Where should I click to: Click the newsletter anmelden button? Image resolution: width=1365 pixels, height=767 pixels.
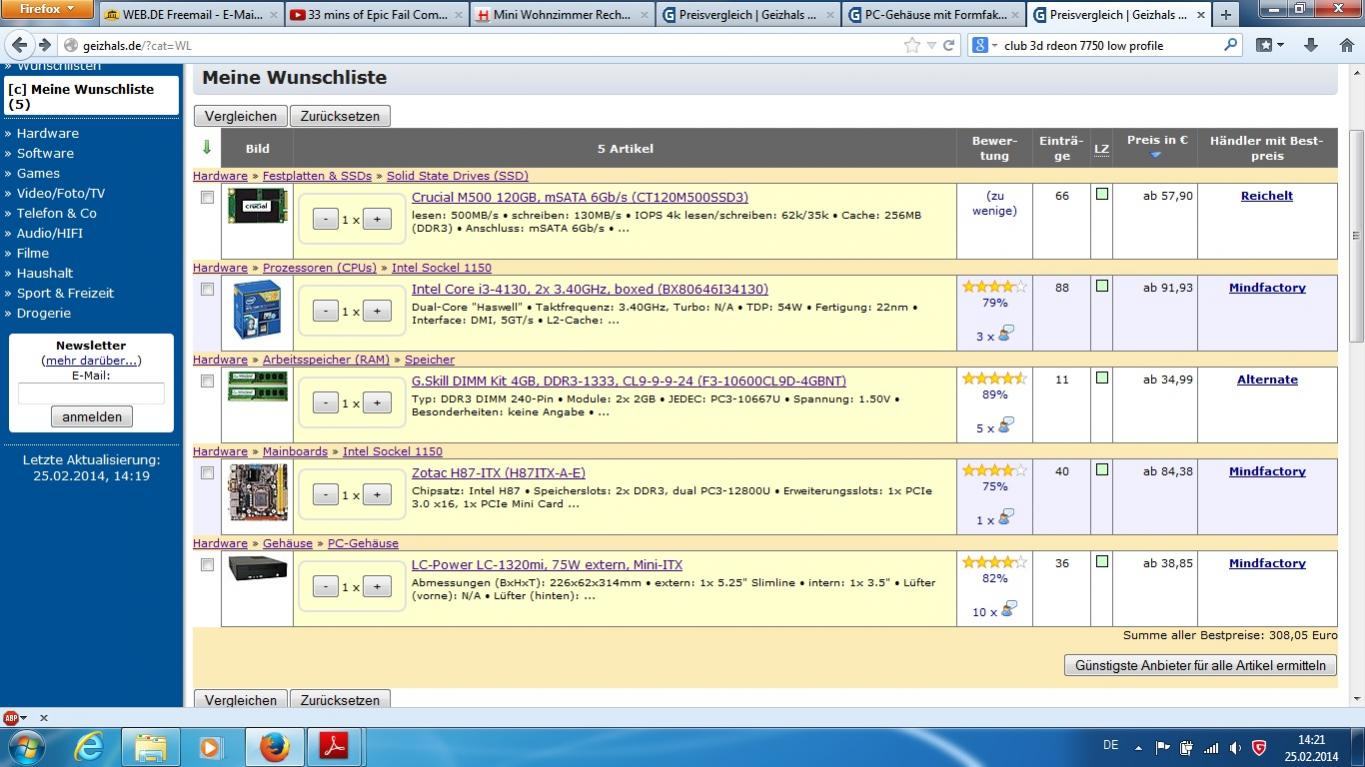point(91,417)
